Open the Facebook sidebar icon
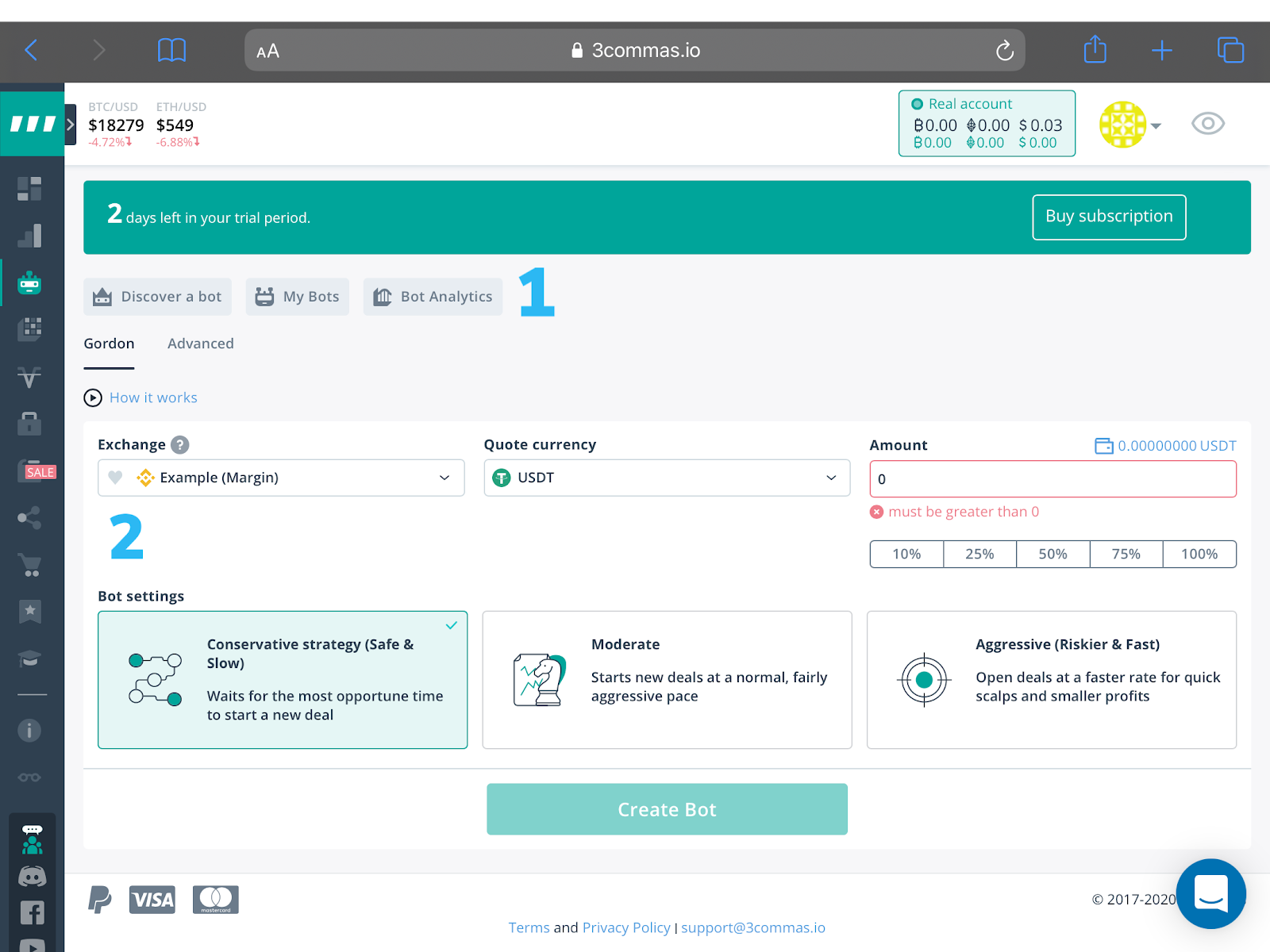Viewport: 1270px width, 952px height. click(x=33, y=913)
